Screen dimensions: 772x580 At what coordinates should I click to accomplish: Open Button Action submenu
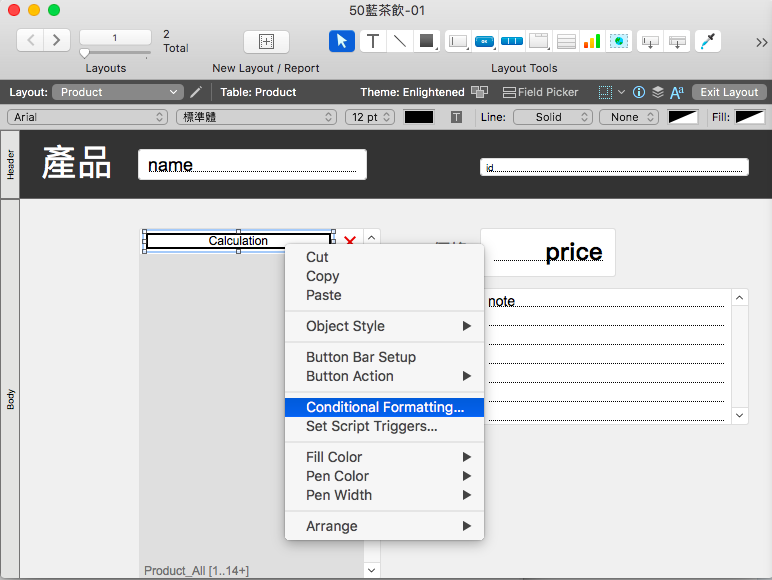pyautogui.click(x=384, y=376)
